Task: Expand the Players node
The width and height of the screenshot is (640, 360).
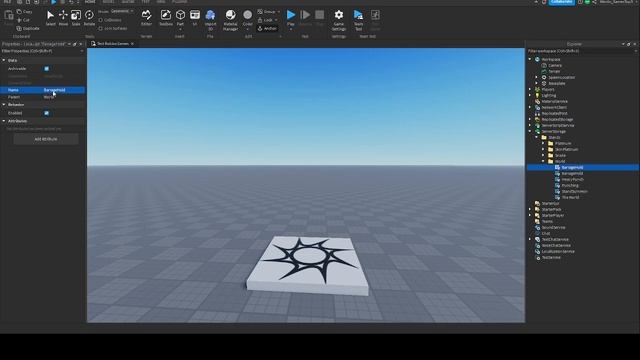Action: pos(530,89)
